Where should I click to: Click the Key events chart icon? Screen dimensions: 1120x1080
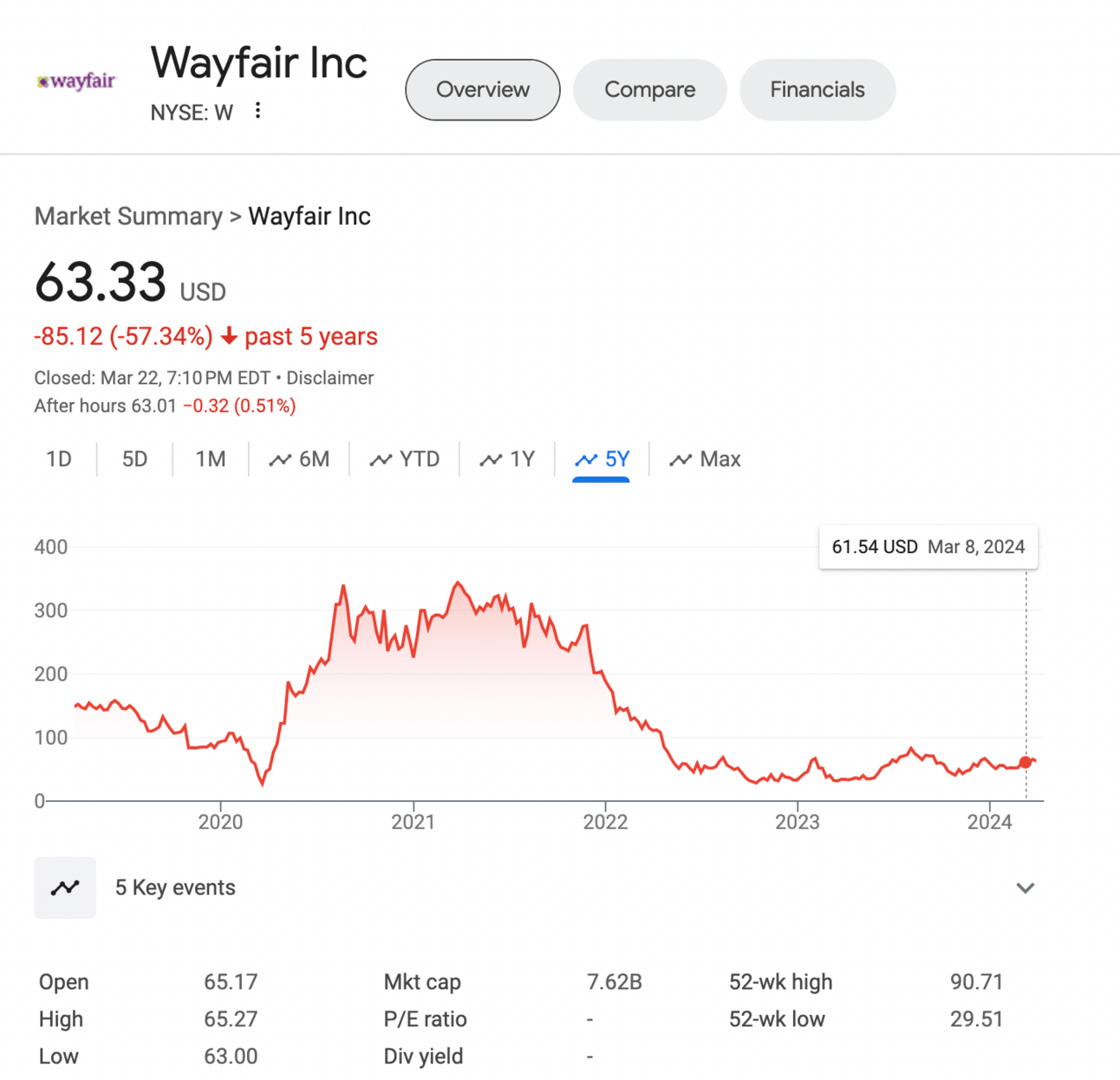[65, 888]
